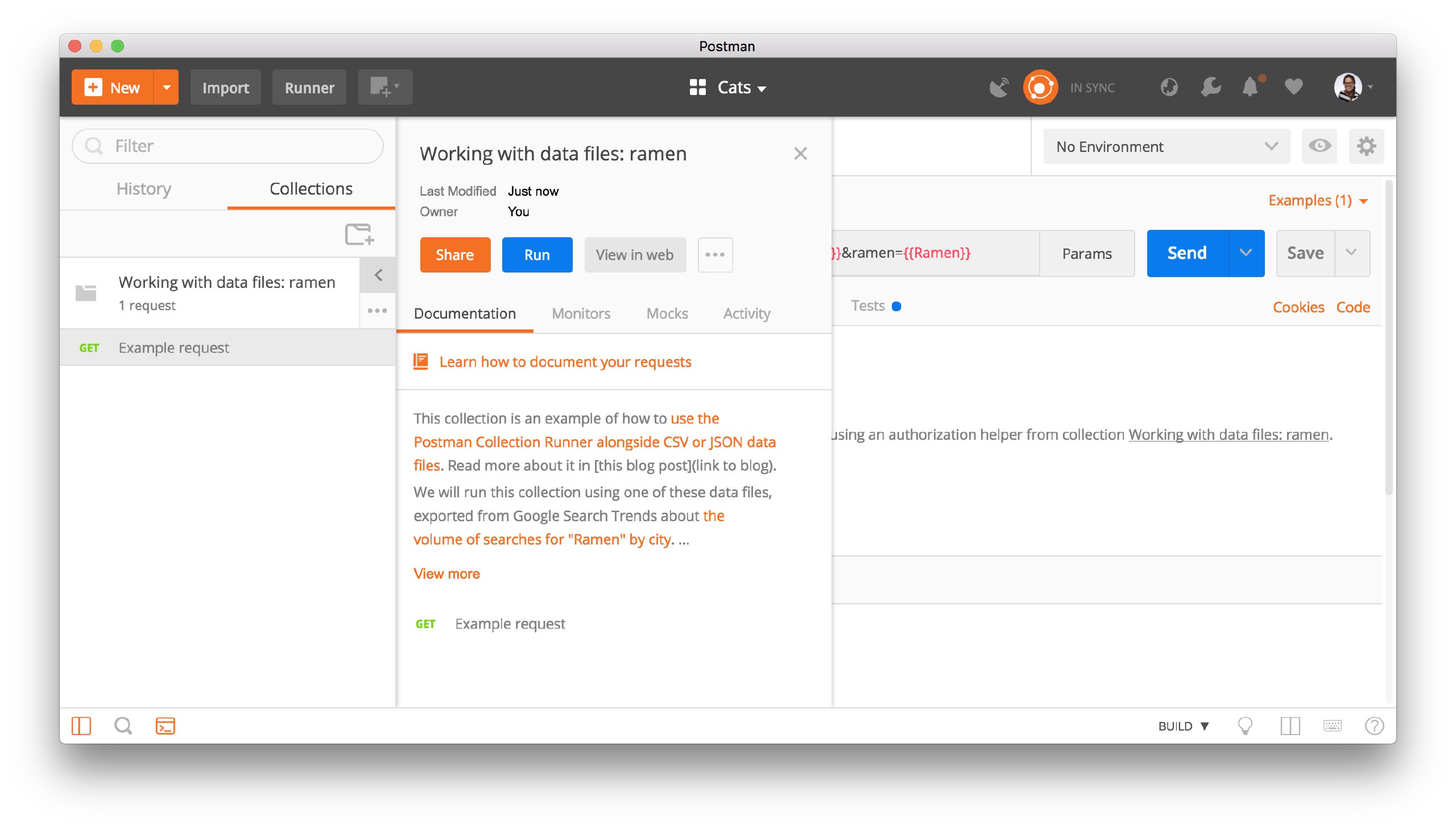This screenshot has width=1456, height=829.
Task: Click the heart icon in header
Action: (1293, 86)
